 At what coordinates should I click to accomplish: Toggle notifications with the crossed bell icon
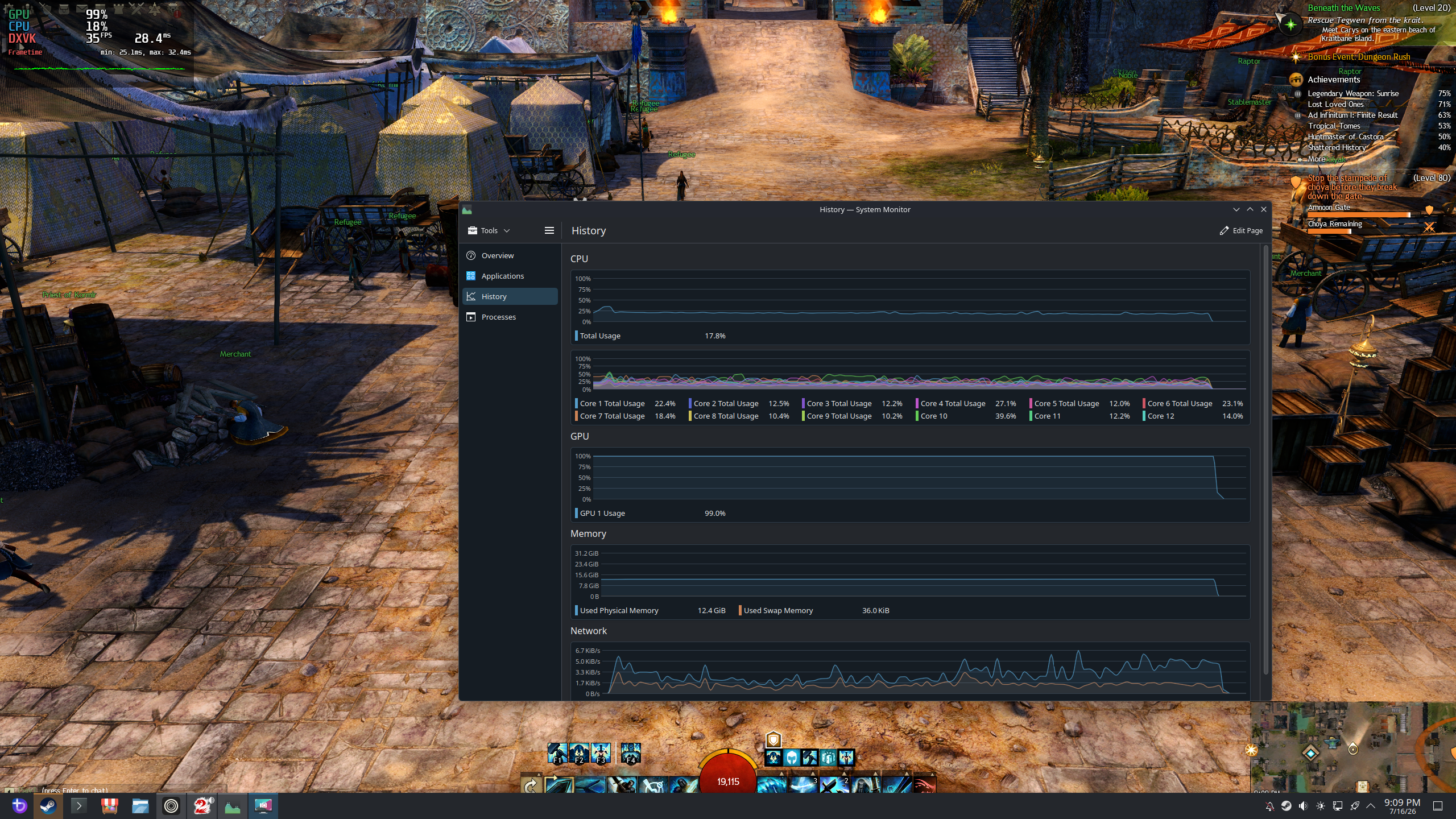coord(1269,806)
